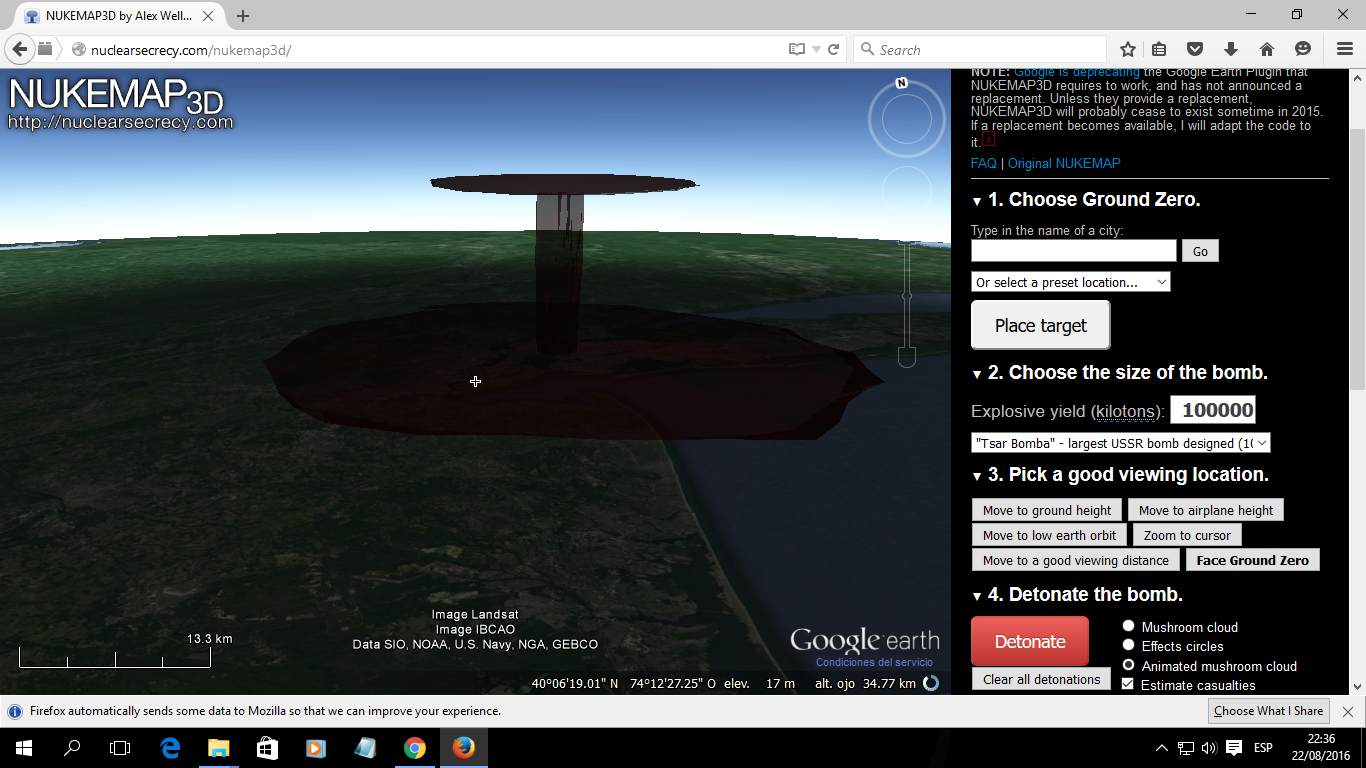
Task: Open the Firefox hamburger menu
Action: 1345,49
